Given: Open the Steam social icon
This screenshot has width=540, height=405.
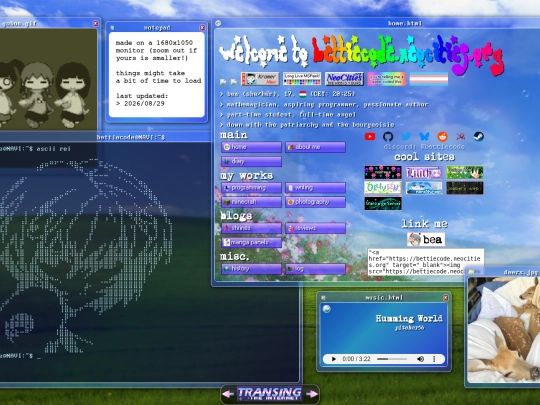Looking at the screenshot, I should click(x=479, y=136).
